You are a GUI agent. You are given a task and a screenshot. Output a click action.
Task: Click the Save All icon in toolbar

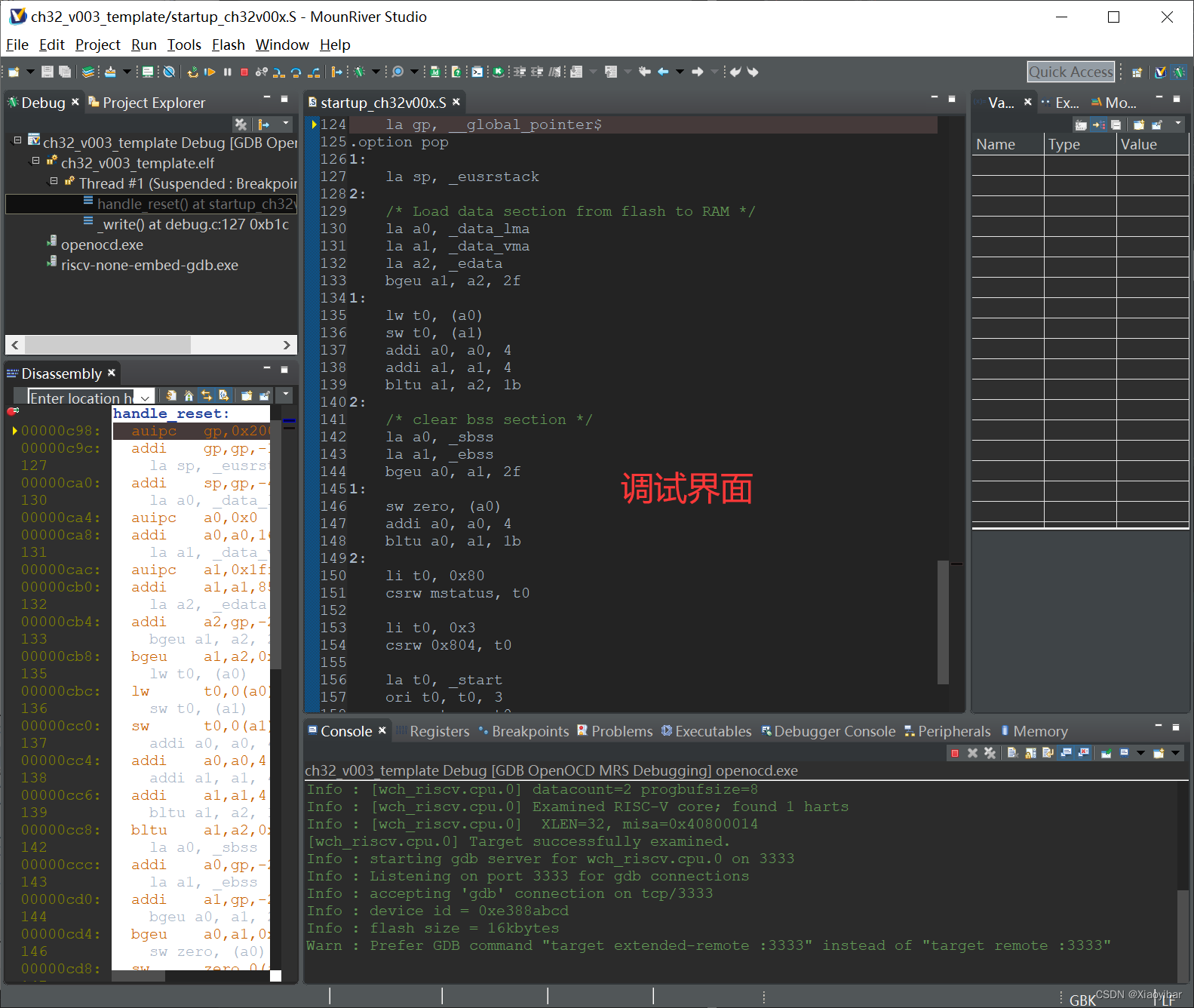click(65, 72)
